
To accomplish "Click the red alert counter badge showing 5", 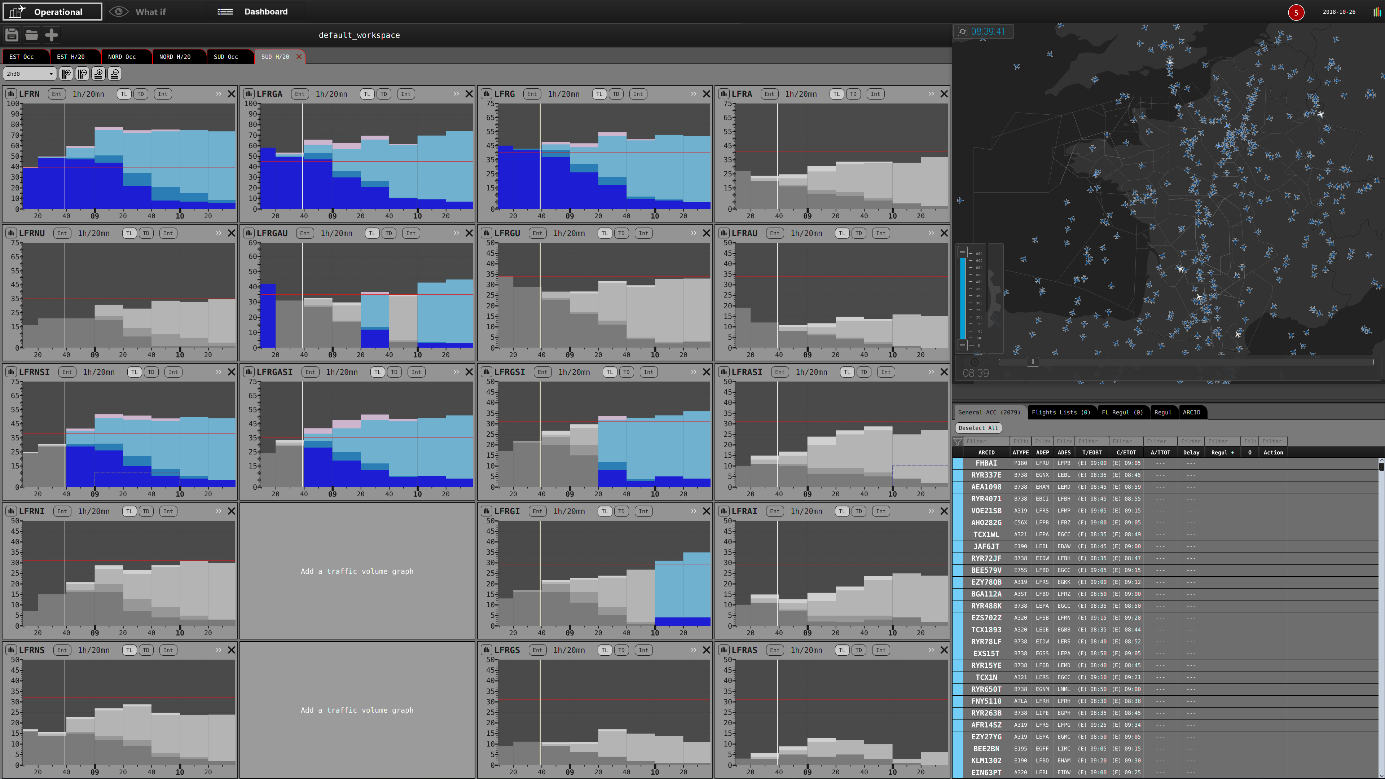I will tap(1297, 12).
